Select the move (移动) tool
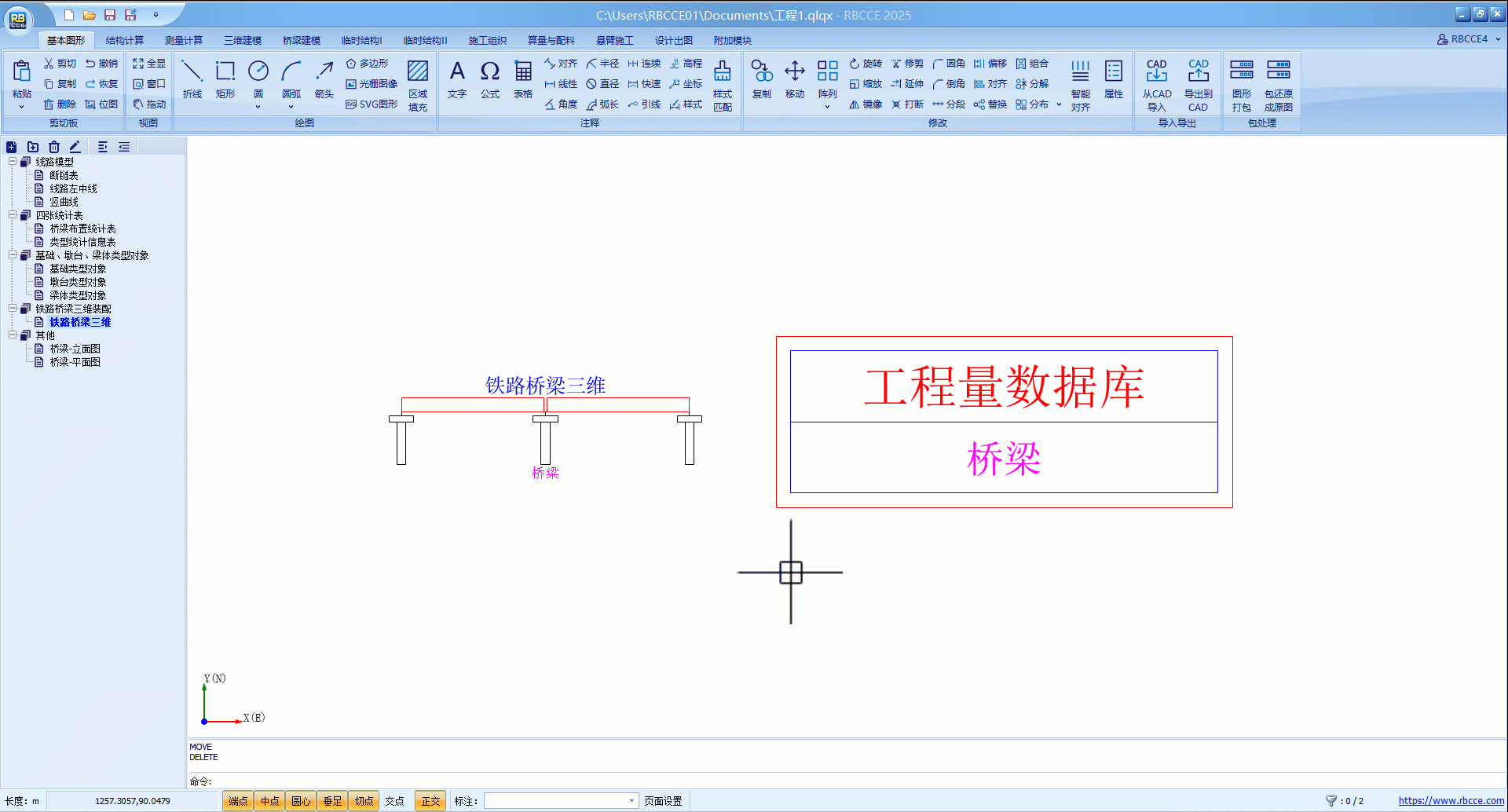The image size is (1508, 812). [x=795, y=79]
